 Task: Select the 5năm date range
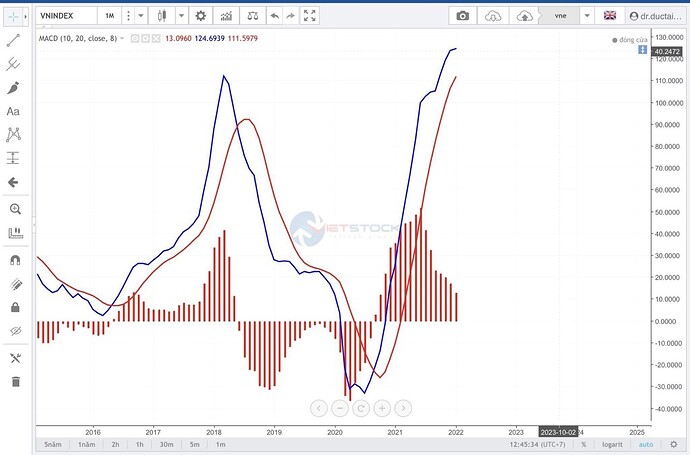point(53,444)
